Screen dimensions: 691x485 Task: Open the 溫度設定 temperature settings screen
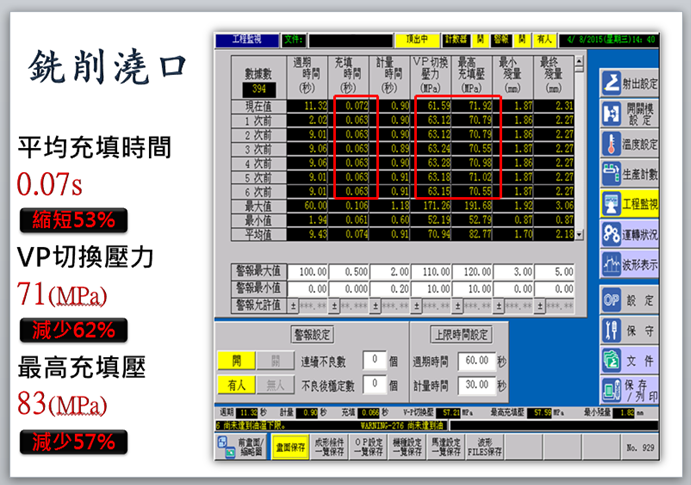(629, 144)
